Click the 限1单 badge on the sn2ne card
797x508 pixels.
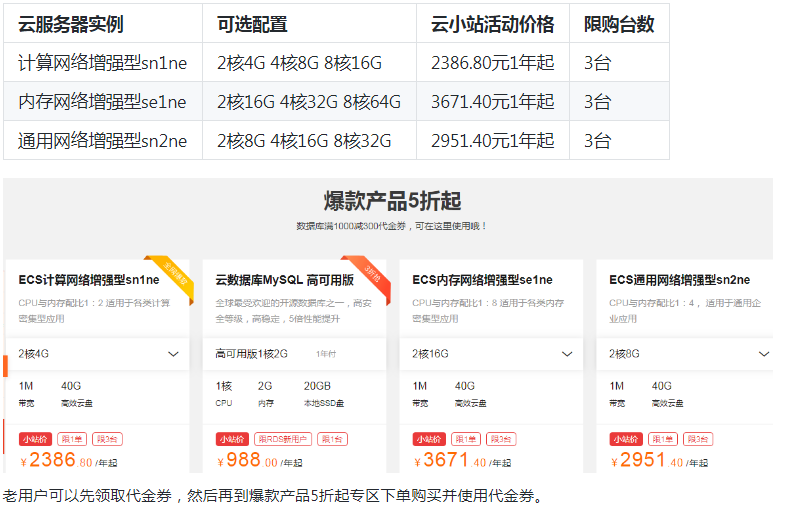pos(663,439)
